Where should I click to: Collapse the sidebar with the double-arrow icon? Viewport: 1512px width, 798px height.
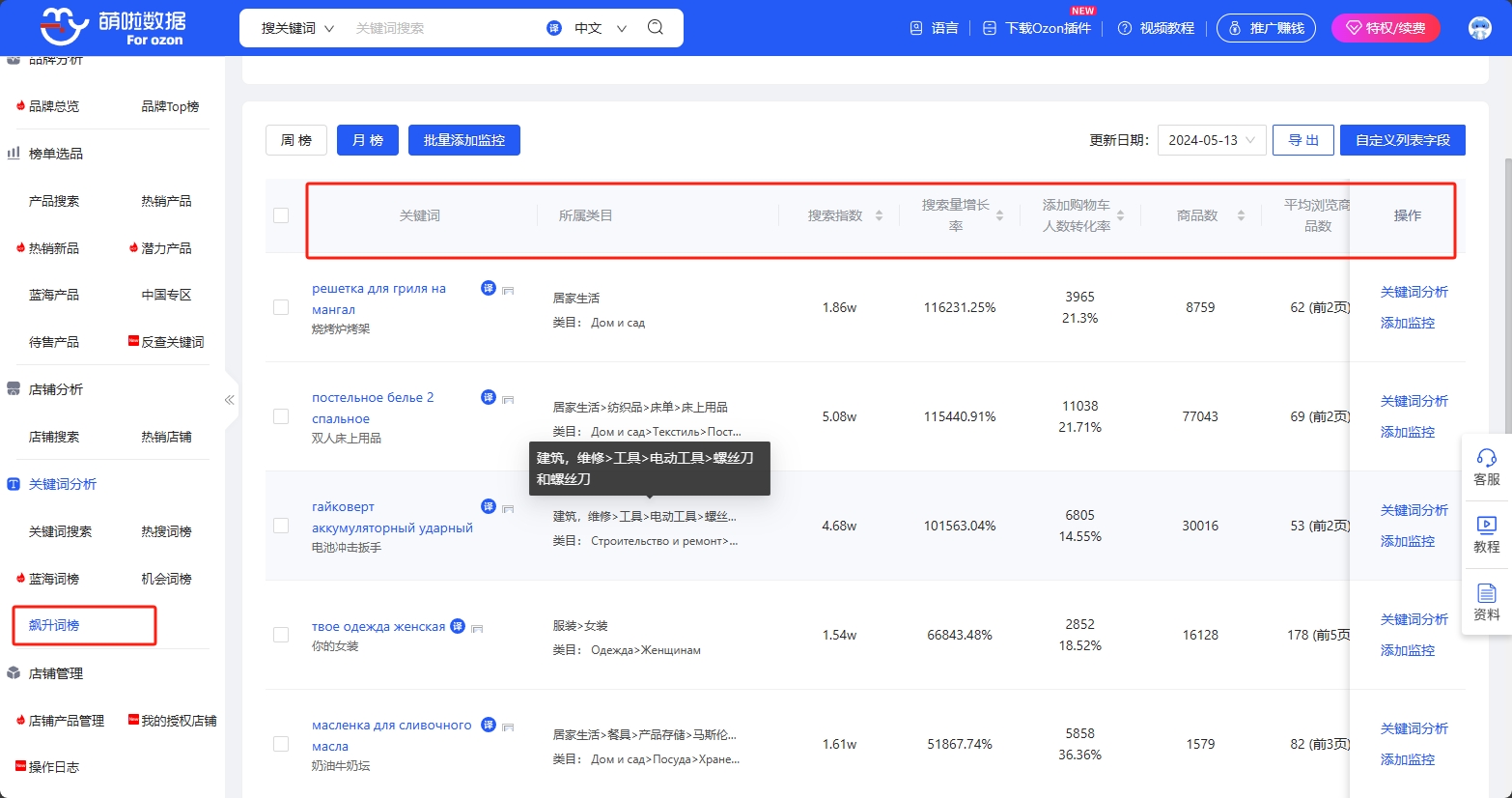point(230,399)
